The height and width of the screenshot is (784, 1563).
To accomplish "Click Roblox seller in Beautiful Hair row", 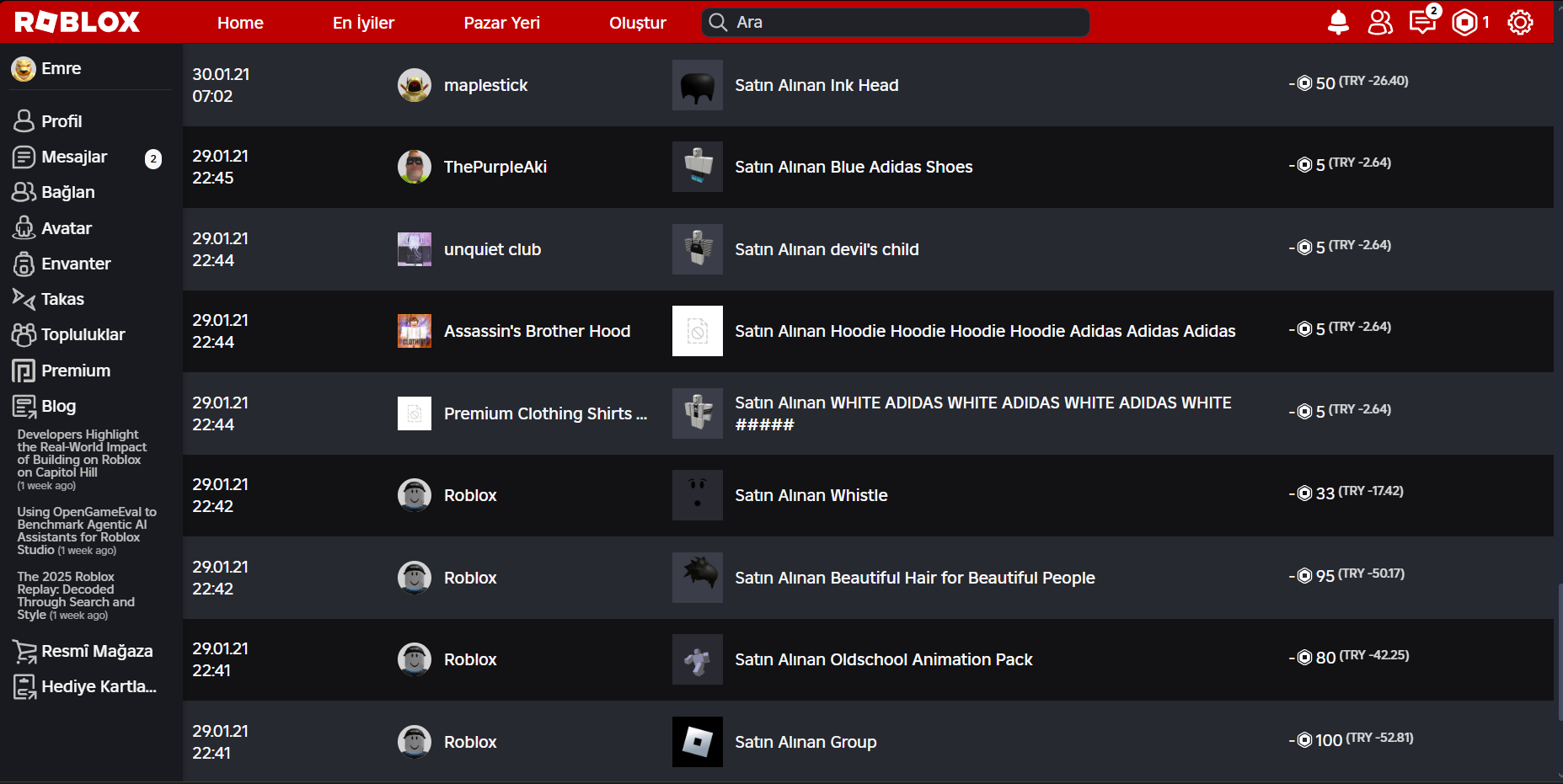I will [470, 578].
